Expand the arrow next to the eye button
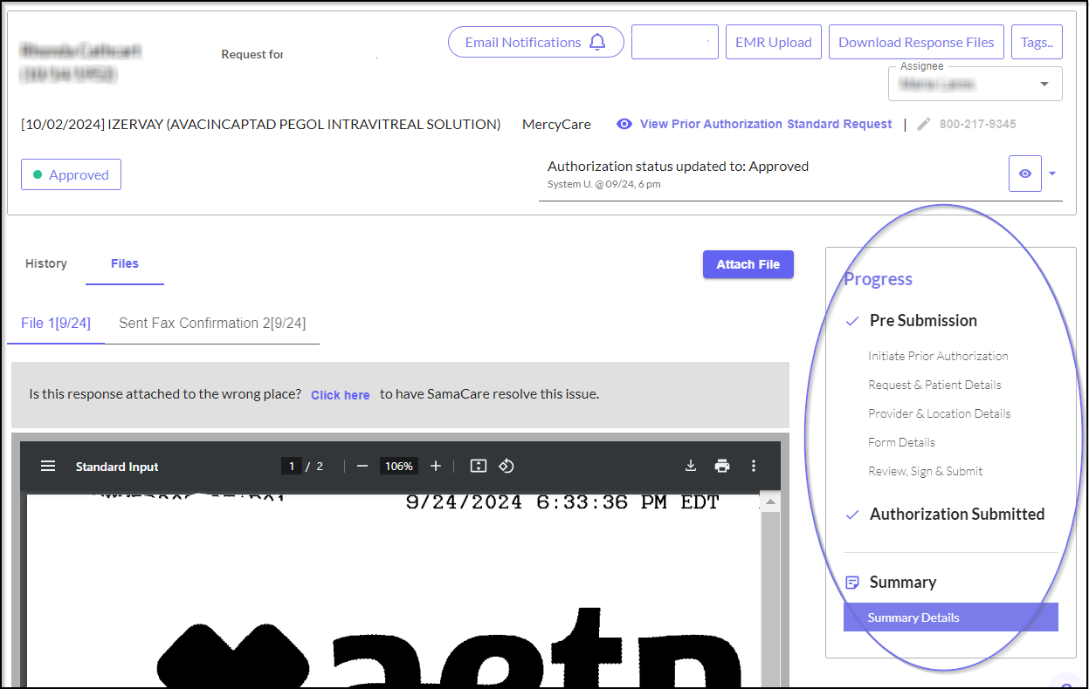The width and height of the screenshot is (1089, 689). click(x=1052, y=174)
